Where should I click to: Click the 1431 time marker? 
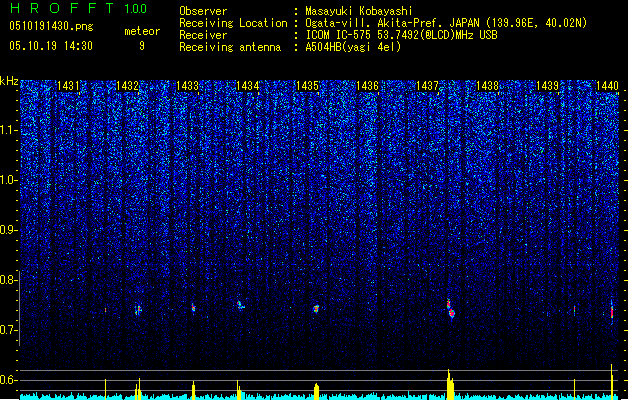(68, 86)
